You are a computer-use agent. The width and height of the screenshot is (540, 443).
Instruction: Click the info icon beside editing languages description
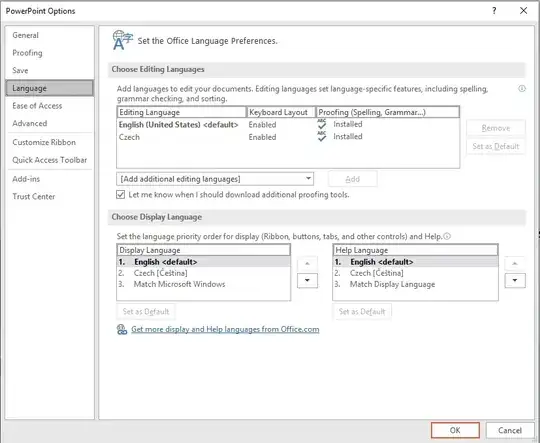pos(522,89)
